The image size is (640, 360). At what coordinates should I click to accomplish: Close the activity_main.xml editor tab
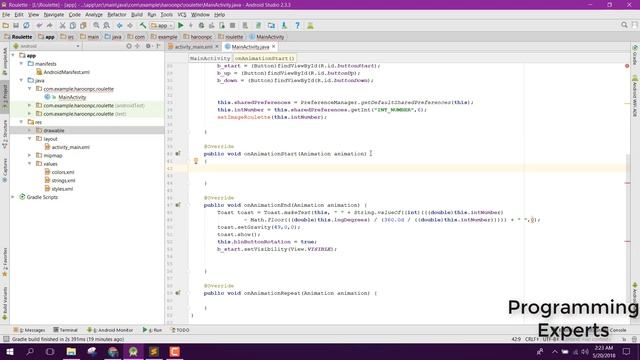[x=217, y=47]
